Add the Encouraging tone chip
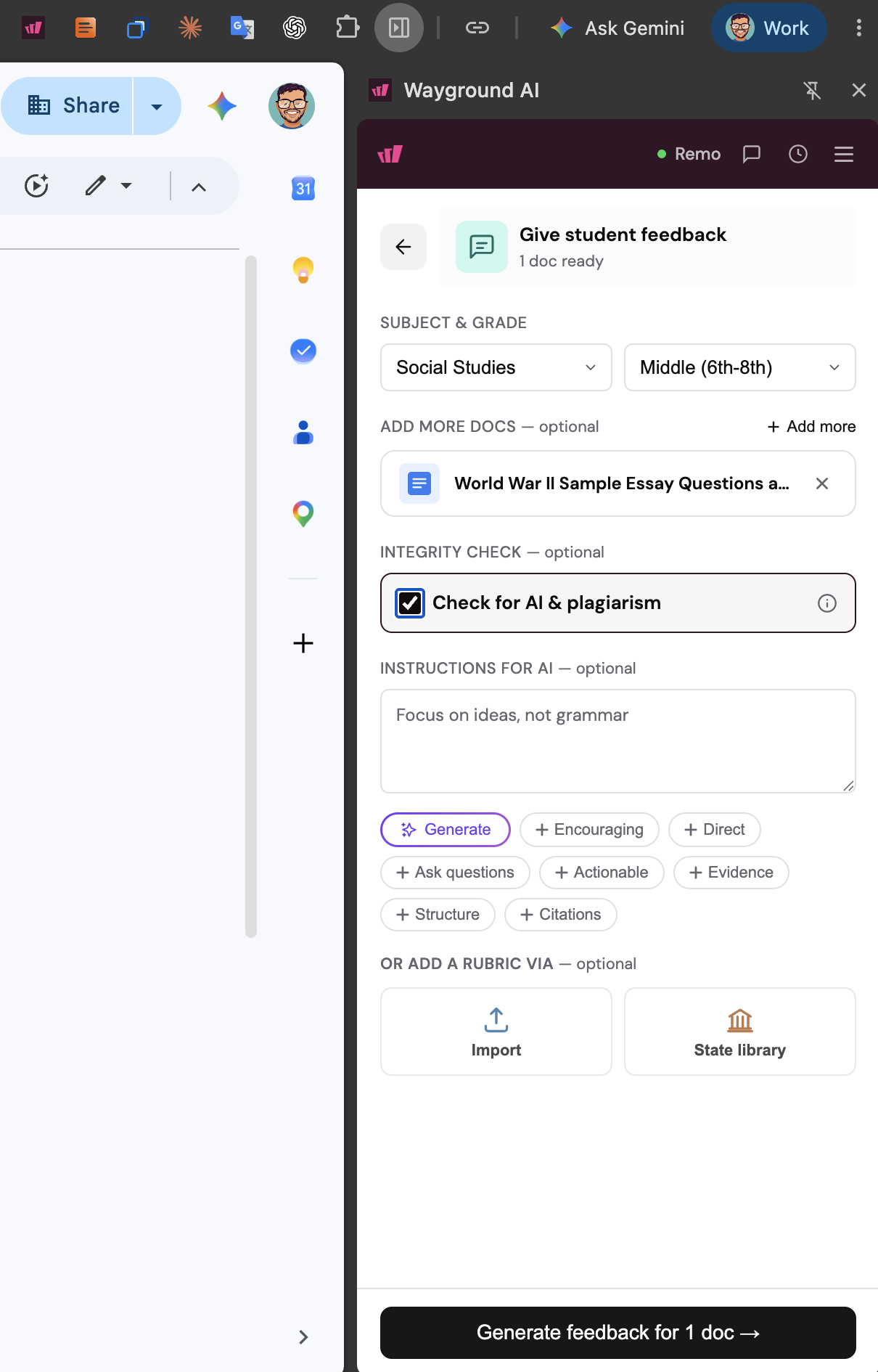Image resolution: width=878 pixels, height=1372 pixels. [x=589, y=830]
